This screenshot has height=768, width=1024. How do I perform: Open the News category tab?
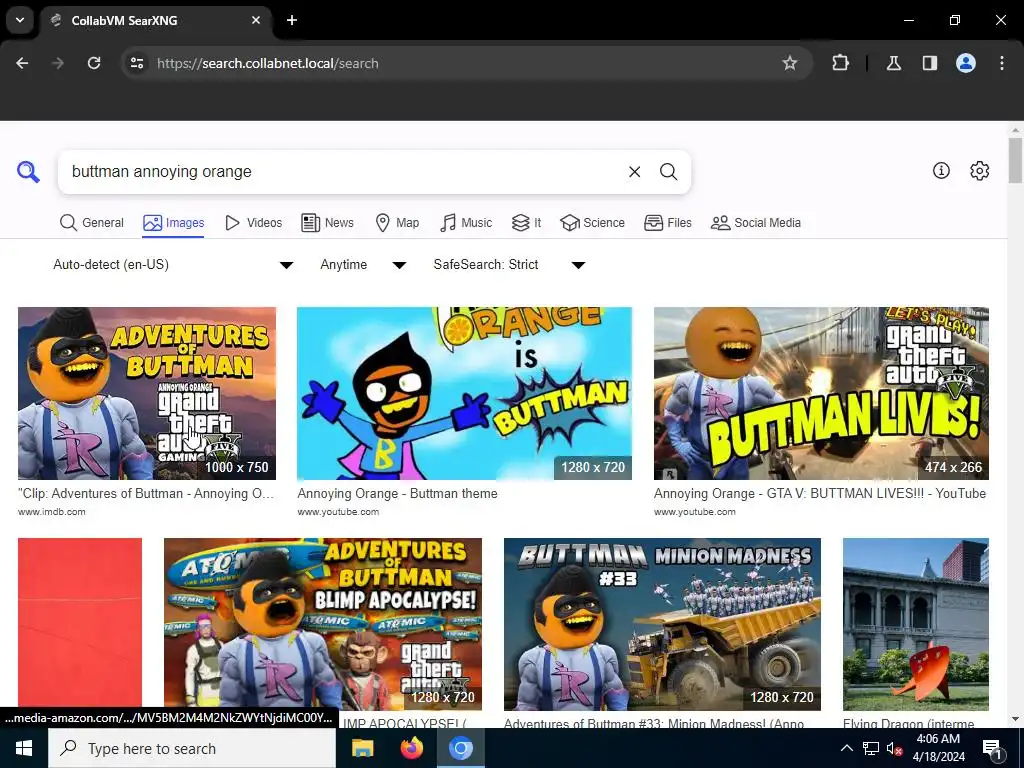(x=327, y=223)
